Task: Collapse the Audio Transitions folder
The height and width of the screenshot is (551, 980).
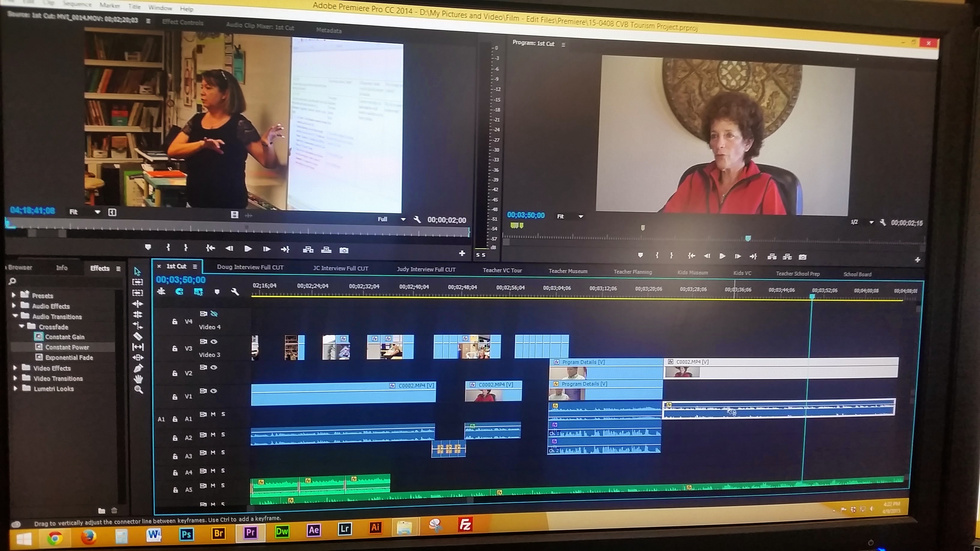Action: click(14, 316)
